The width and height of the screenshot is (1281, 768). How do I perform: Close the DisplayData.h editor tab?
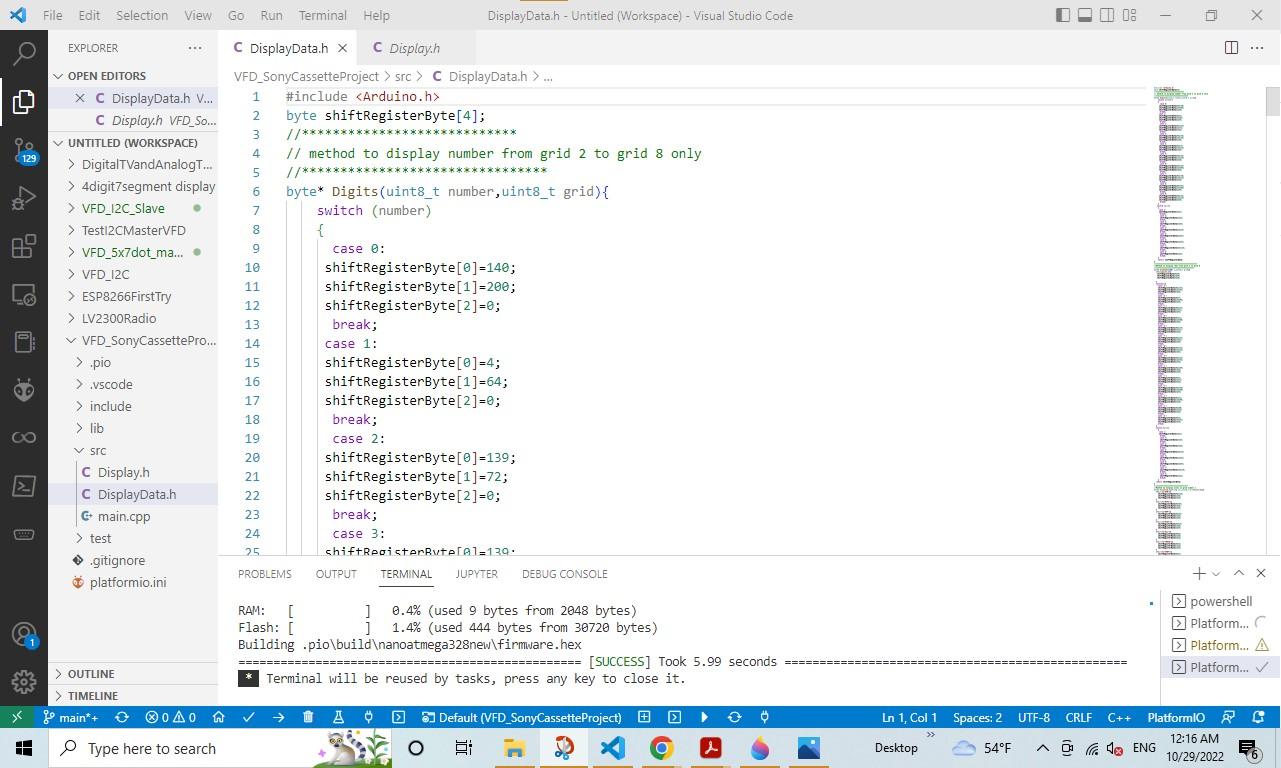pyautogui.click(x=342, y=48)
